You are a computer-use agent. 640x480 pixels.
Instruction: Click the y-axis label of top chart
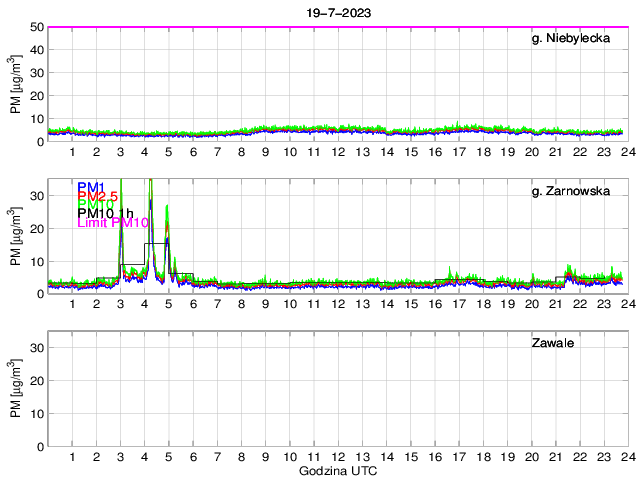click(x=16, y=84)
